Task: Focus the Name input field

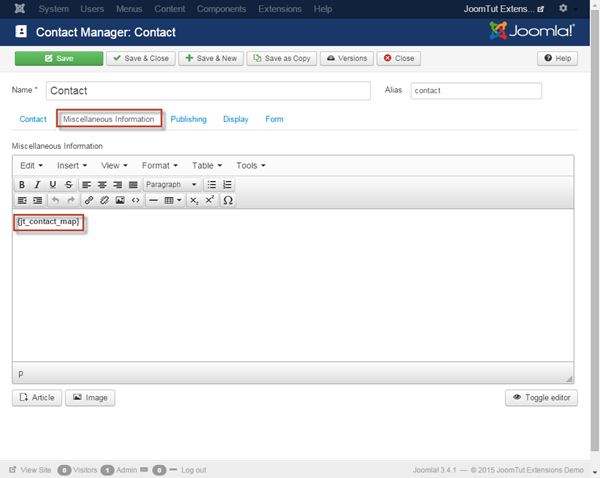Action: 208,91
